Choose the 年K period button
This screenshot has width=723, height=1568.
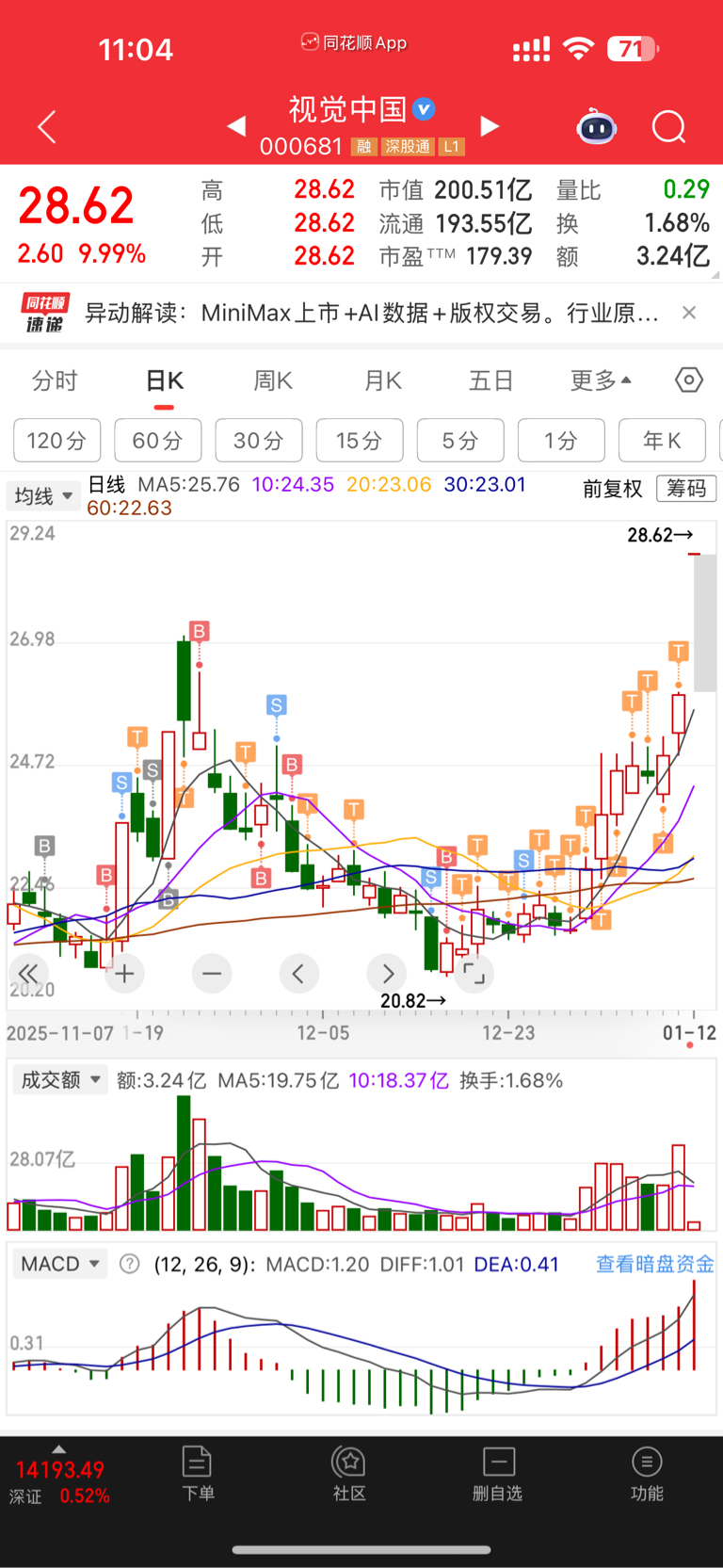662,441
